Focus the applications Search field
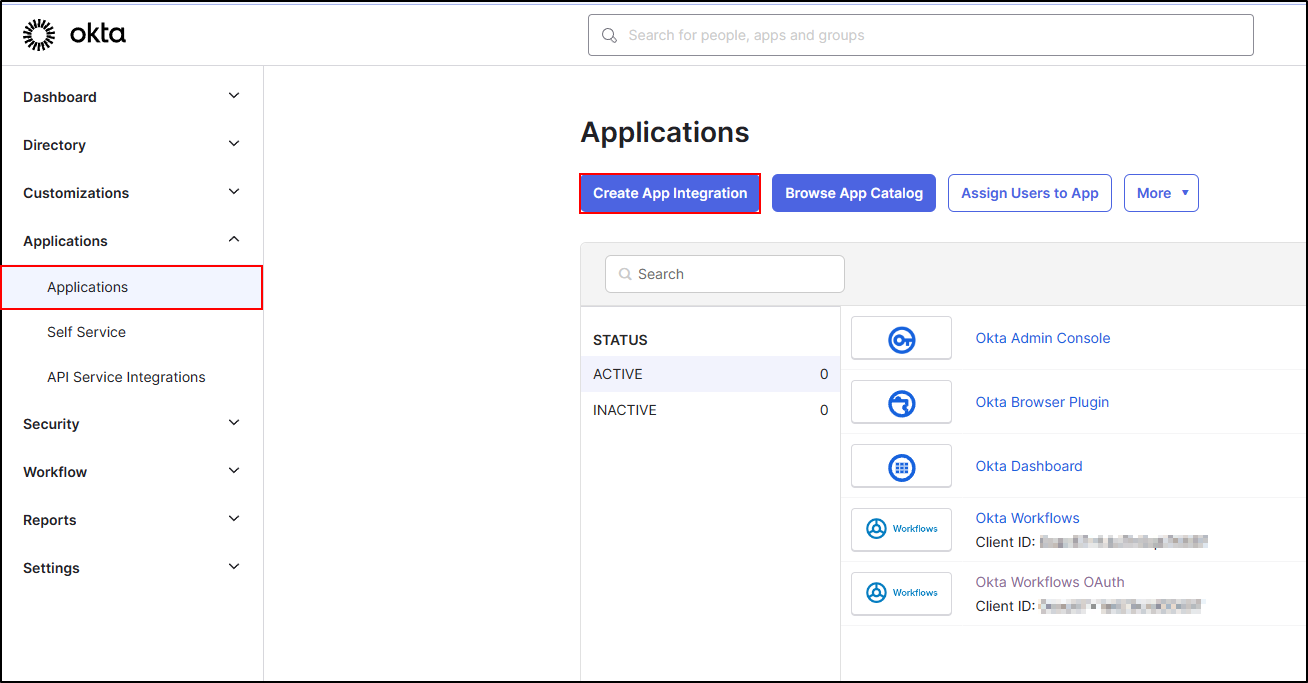The width and height of the screenshot is (1308, 683). coord(735,274)
